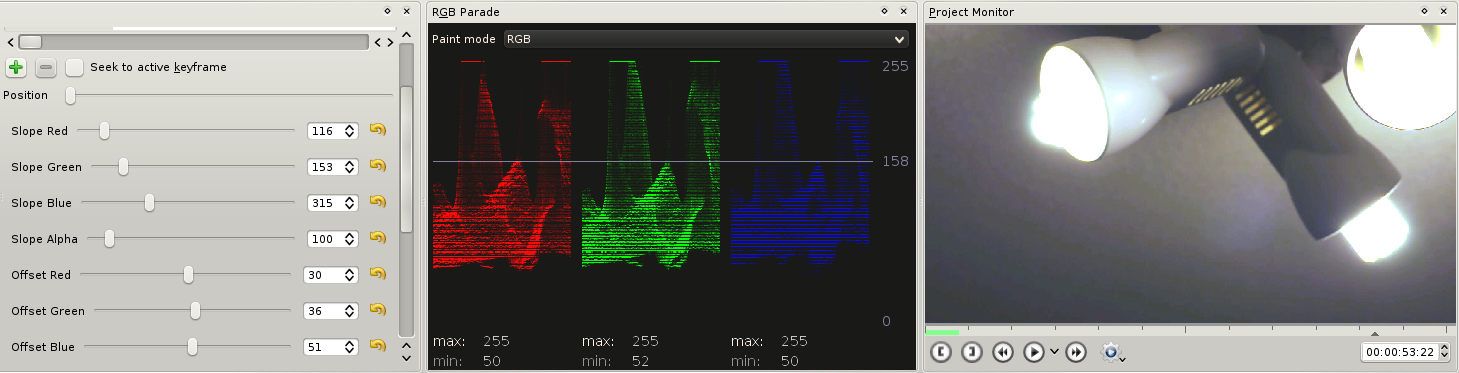Rewind playback in Project Monitor
The width and height of the screenshot is (1459, 373).
click(1003, 352)
